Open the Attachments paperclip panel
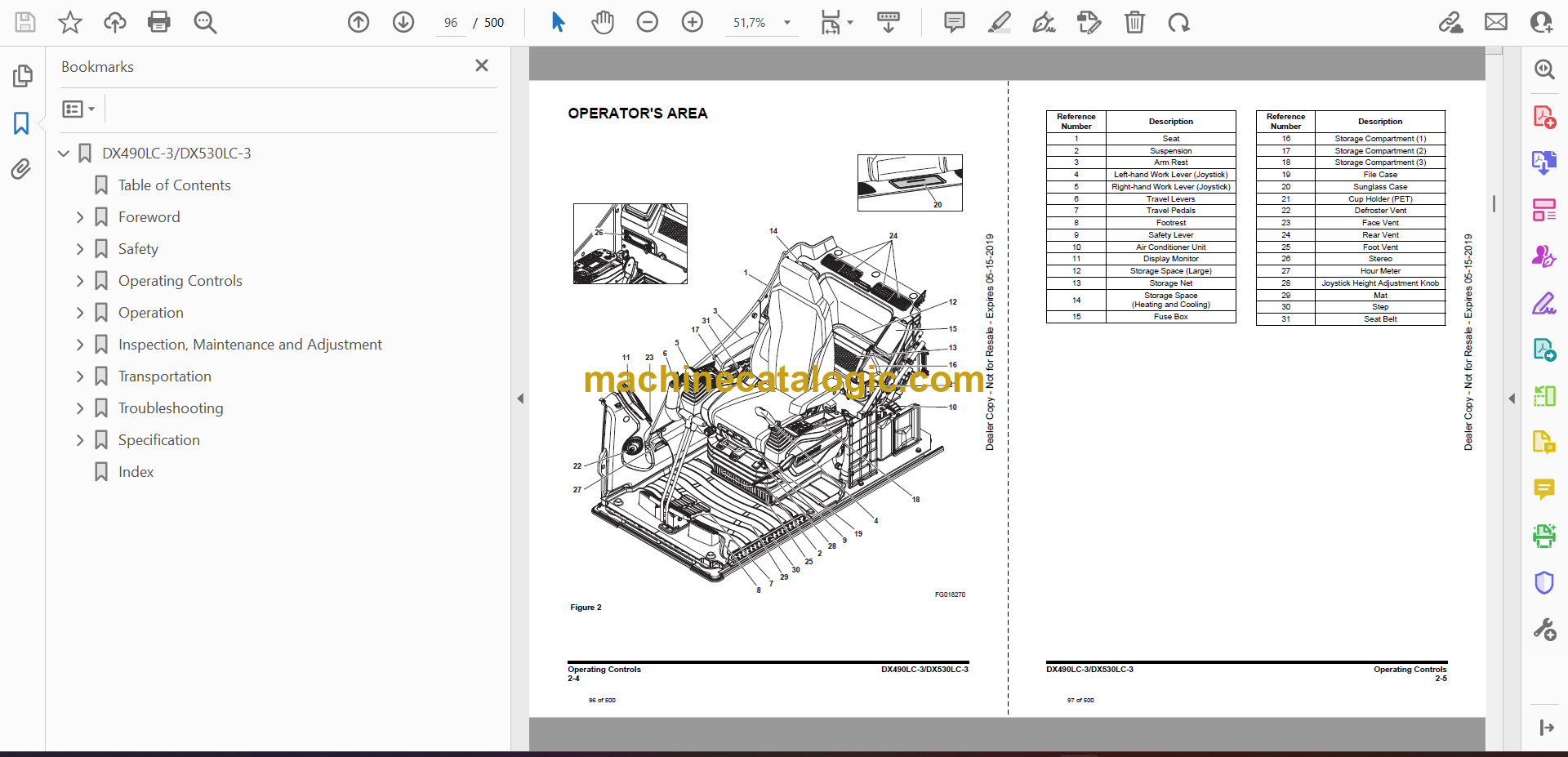The height and width of the screenshot is (757, 1568). tap(22, 170)
